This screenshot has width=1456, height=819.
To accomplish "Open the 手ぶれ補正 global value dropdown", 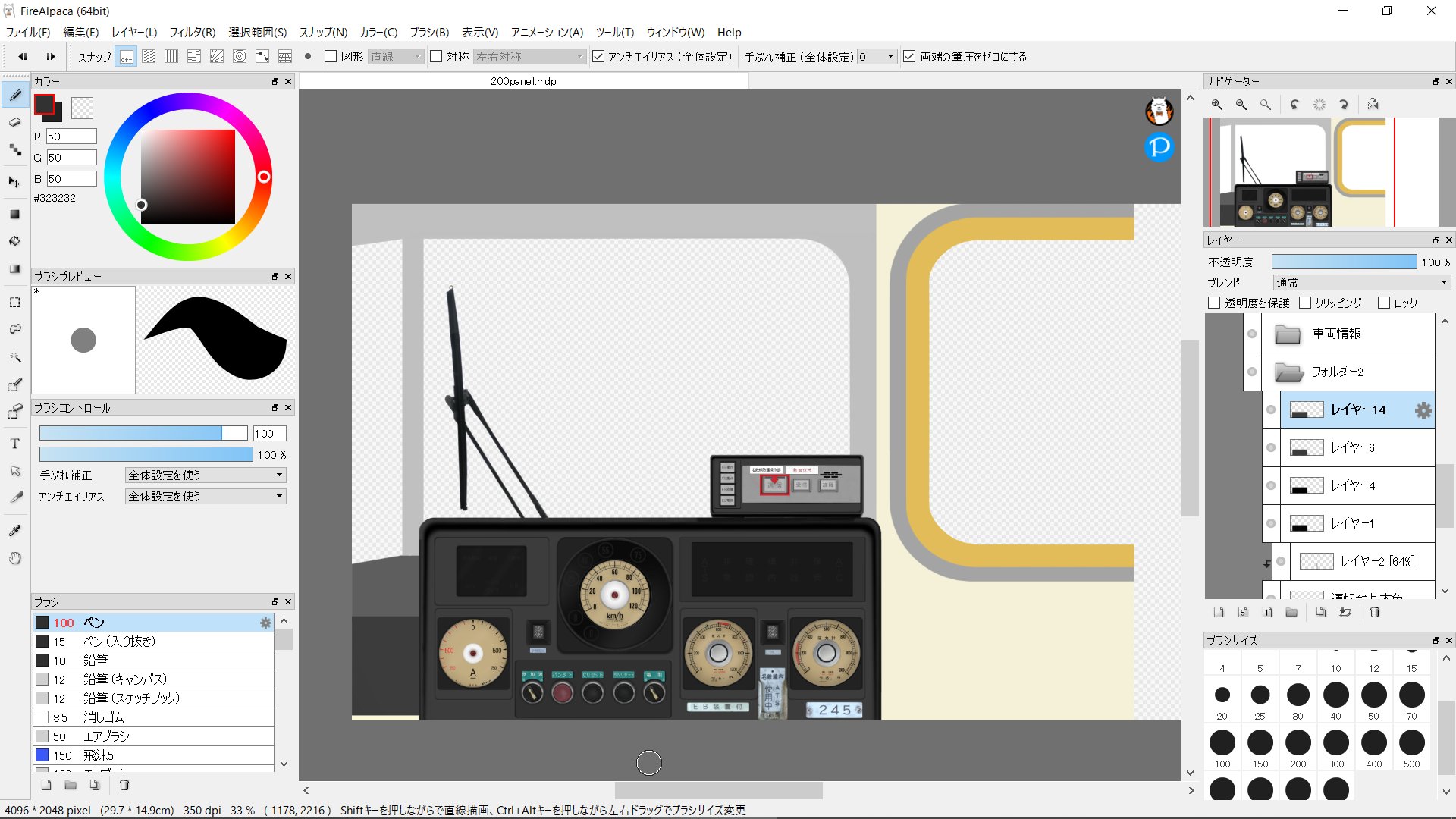I will (877, 57).
